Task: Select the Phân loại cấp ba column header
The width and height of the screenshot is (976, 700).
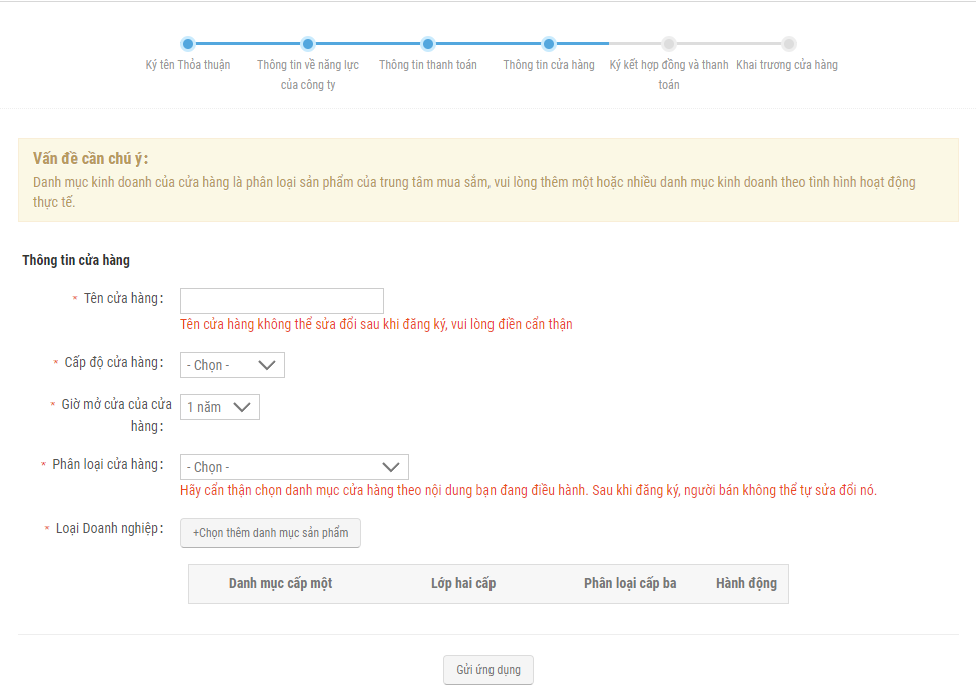Action: click(630, 584)
